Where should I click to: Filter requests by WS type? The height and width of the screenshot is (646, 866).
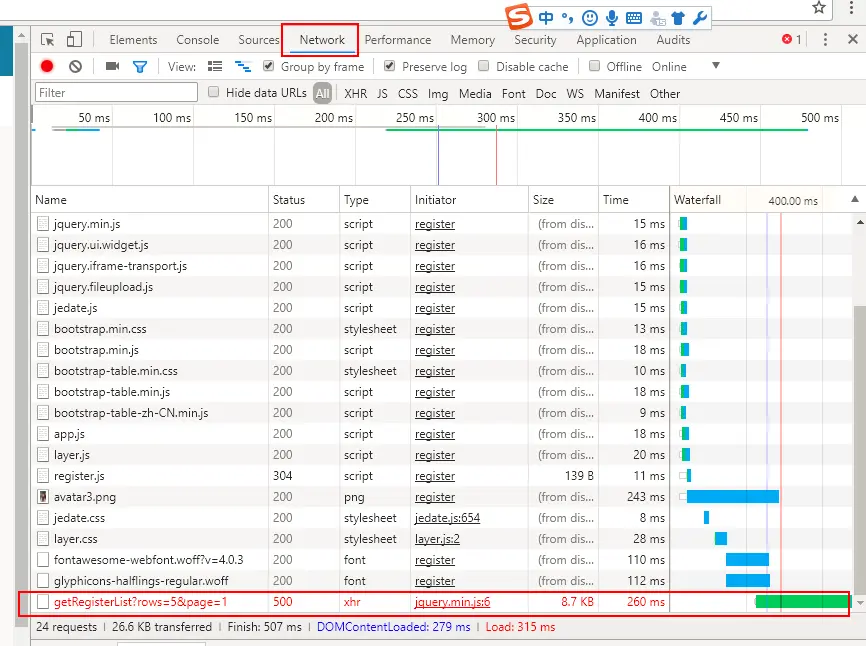pos(575,93)
